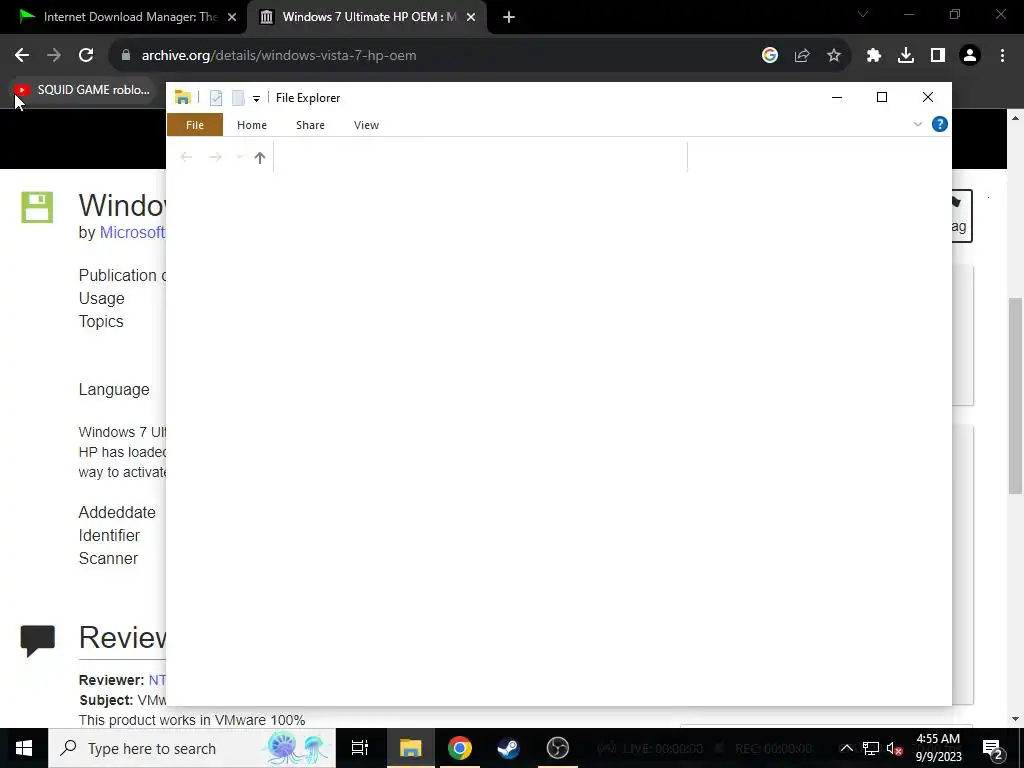Click the File Explorer Up arrow button
The height and width of the screenshot is (768, 1024).
[x=260, y=157]
